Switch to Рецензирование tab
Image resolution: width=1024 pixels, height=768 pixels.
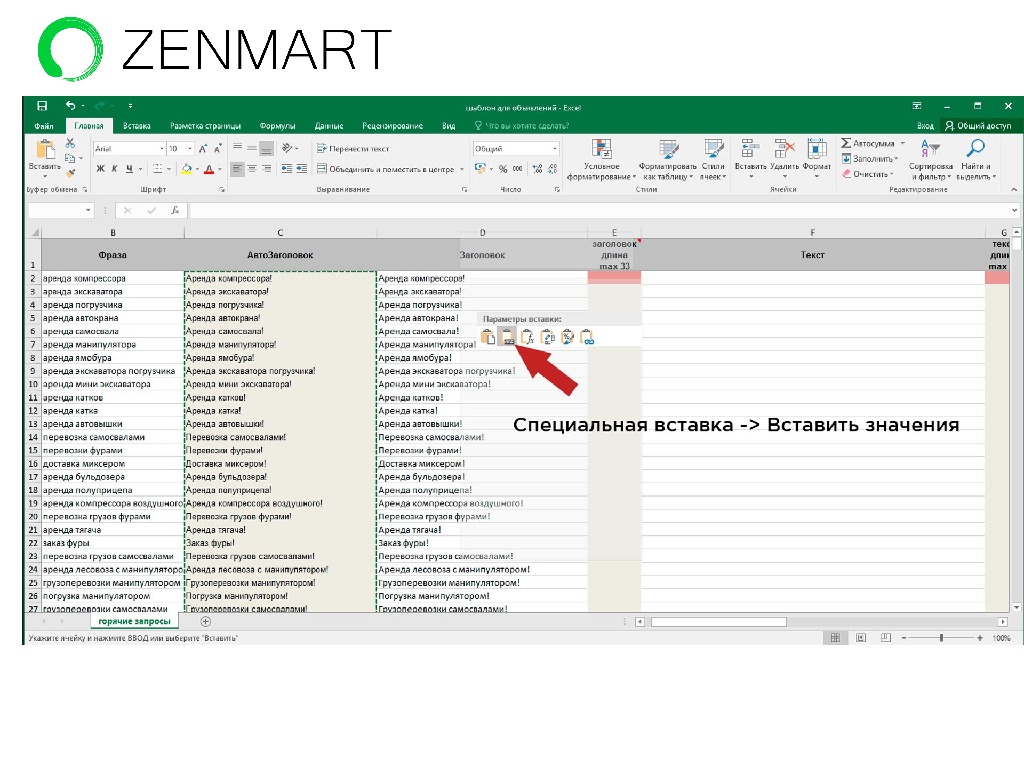point(392,126)
